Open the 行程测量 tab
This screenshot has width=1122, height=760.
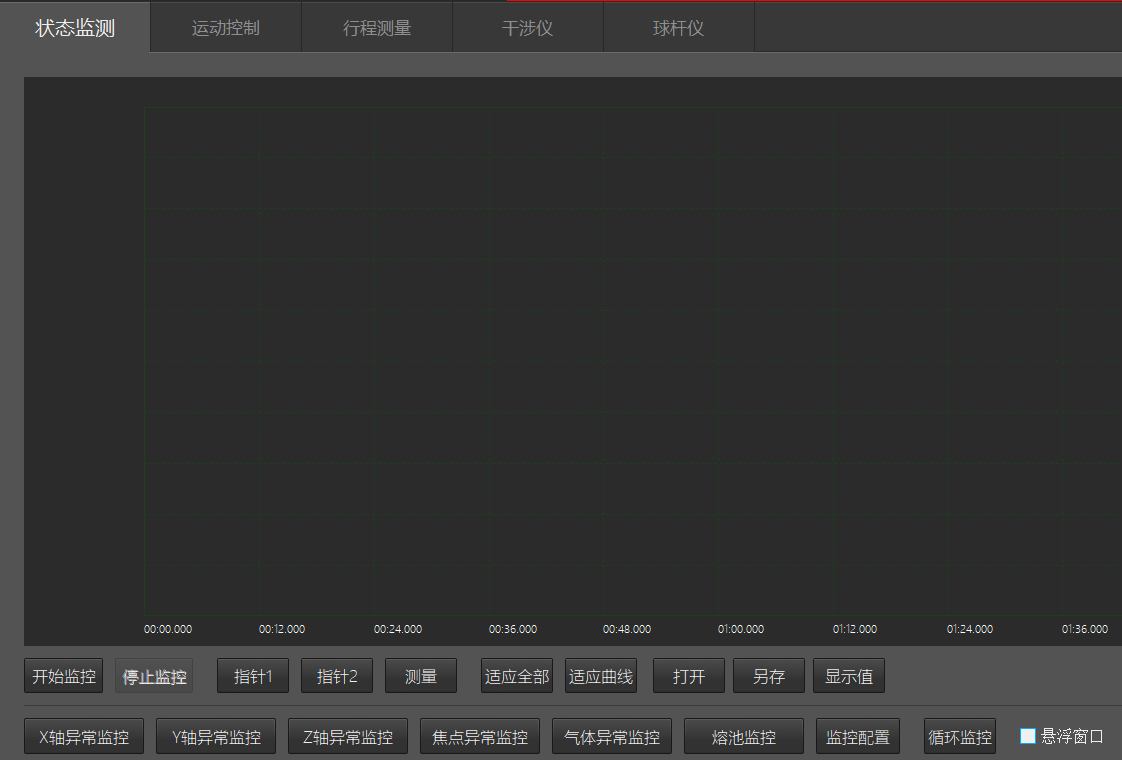(x=377, y=28)
